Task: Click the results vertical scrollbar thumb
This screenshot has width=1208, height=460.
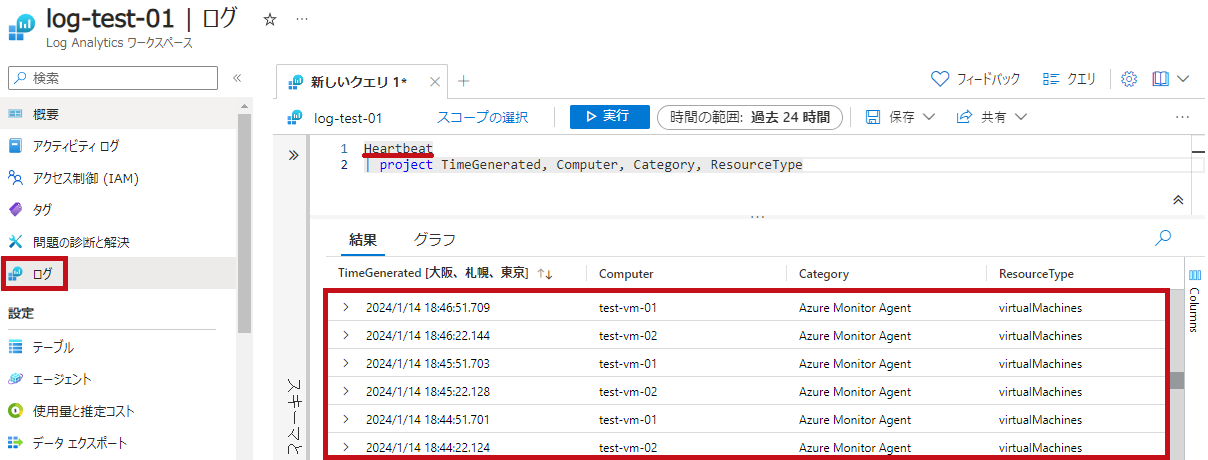Action: [1178, 380]
